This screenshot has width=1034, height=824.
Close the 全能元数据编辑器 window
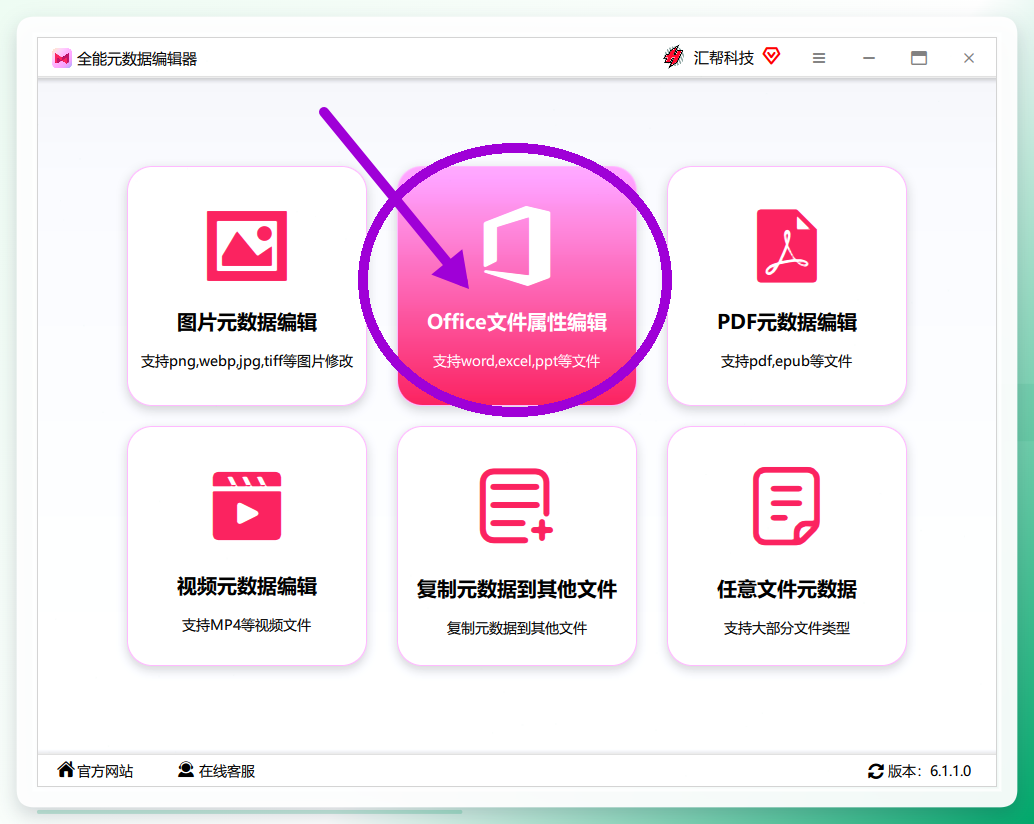[969, 59]
